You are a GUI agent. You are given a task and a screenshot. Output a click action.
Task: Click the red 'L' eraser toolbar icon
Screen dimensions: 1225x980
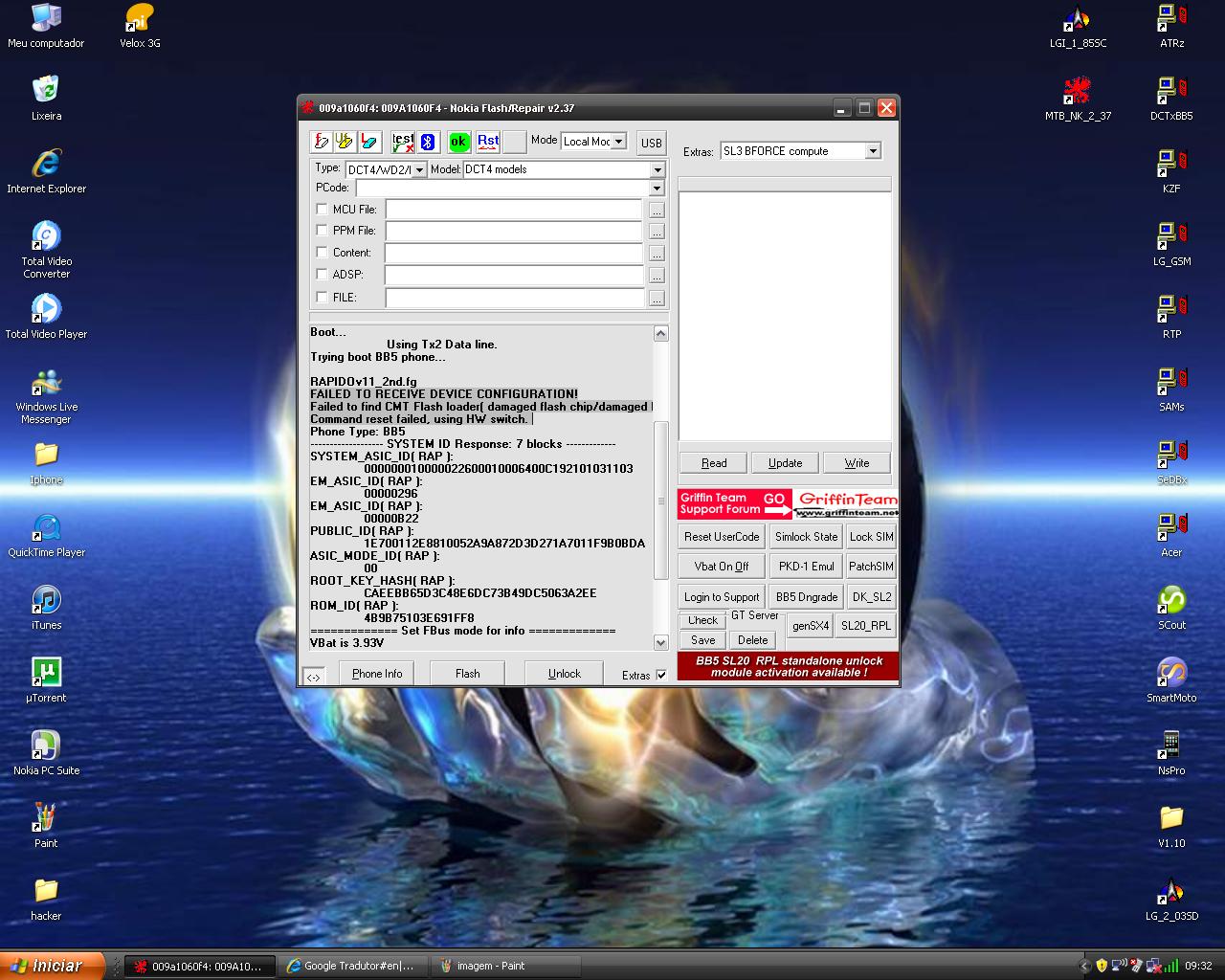pyautogui.click(x=369, y=142)
